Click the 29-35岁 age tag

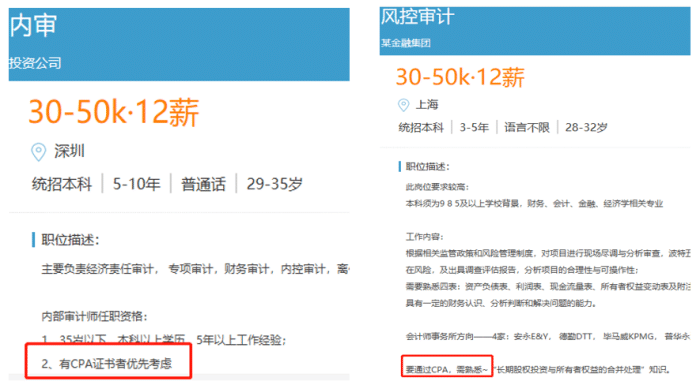[275, 184]
